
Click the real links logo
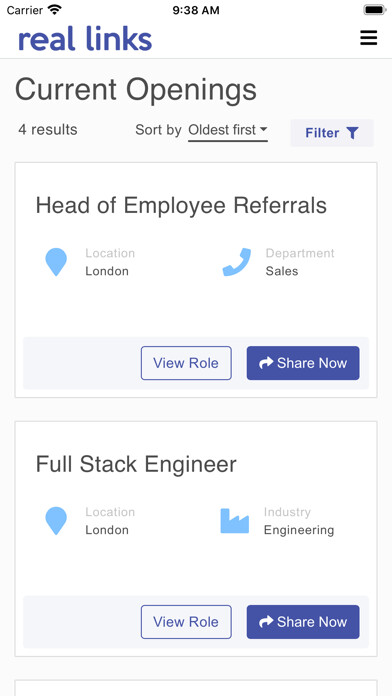(x=85, y=39)
